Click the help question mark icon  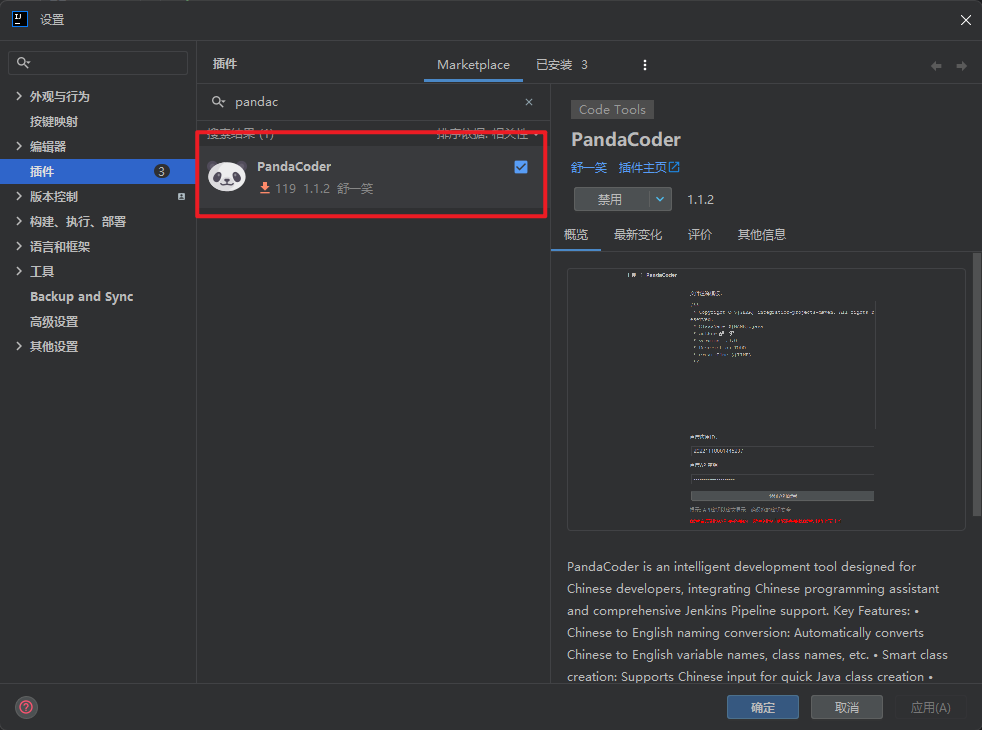26,707
